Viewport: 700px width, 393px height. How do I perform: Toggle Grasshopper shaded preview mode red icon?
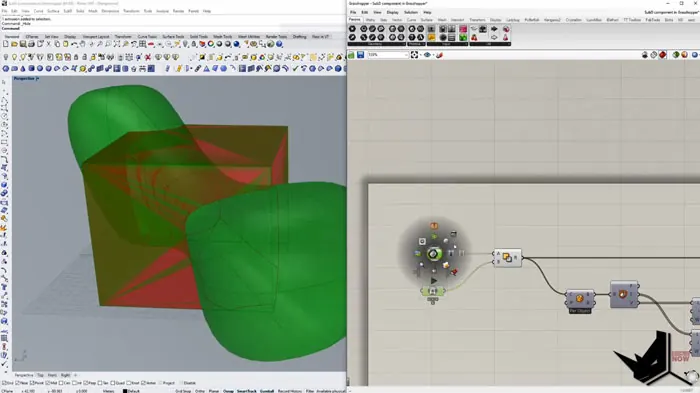point(662,54)
